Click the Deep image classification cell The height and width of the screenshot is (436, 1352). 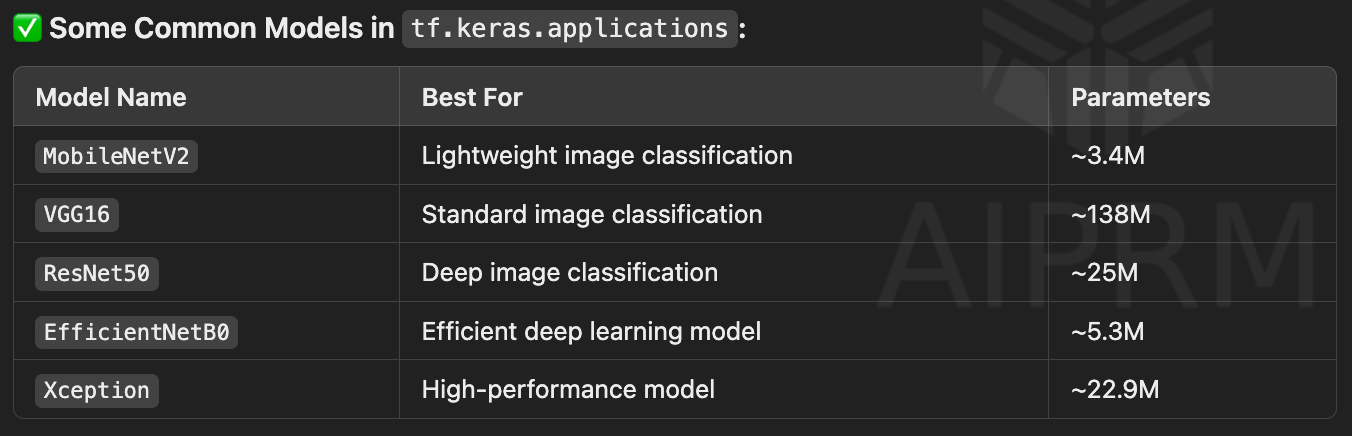point(570,272)
